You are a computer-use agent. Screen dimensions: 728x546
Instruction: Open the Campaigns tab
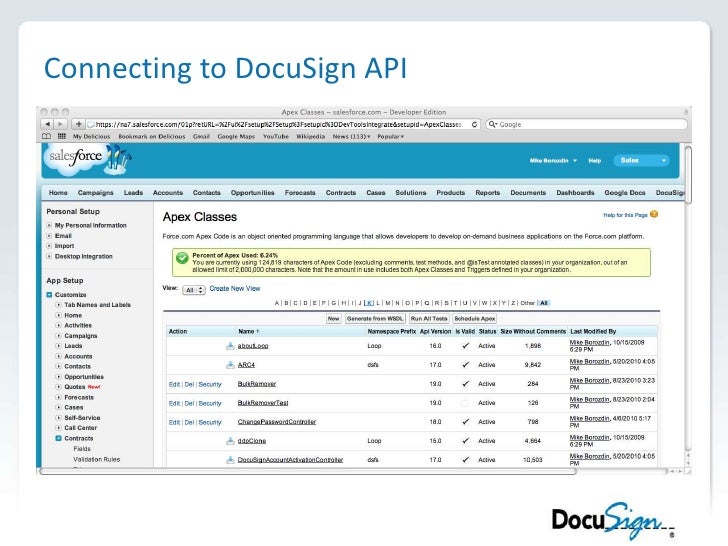coord(96,193)
